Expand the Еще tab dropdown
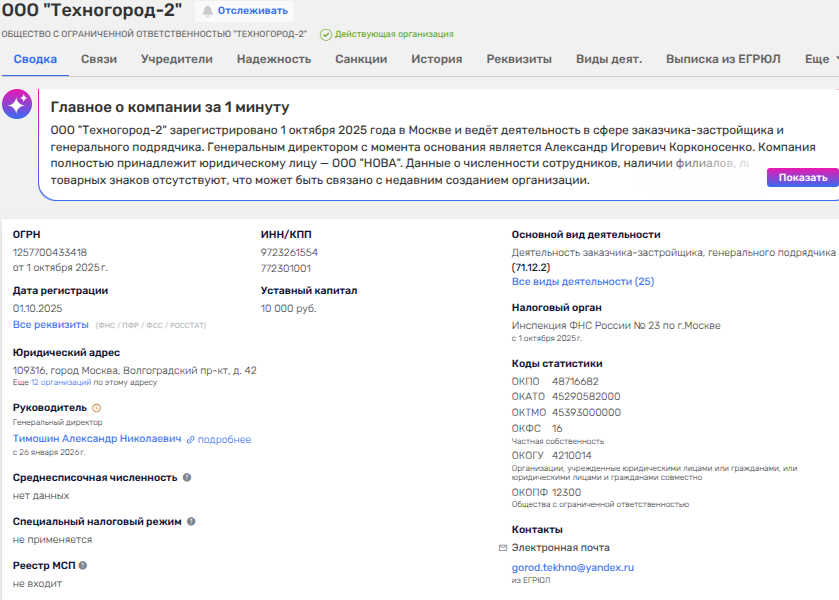 coord(821,60)
